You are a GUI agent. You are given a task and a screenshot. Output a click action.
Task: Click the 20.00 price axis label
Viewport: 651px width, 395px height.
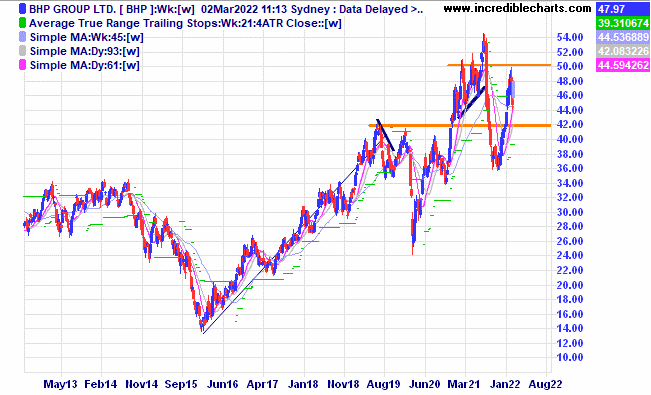pos(570,285)
